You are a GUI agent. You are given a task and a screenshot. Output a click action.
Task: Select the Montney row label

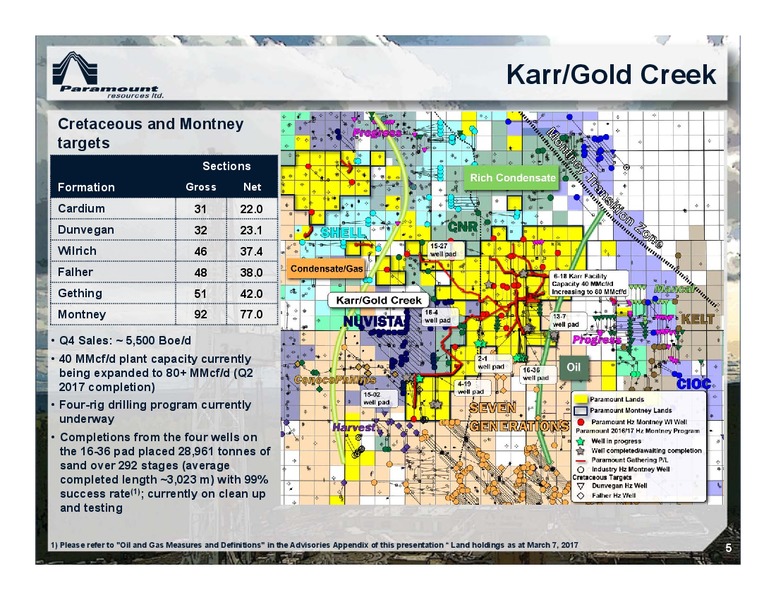tap(82, 314)
